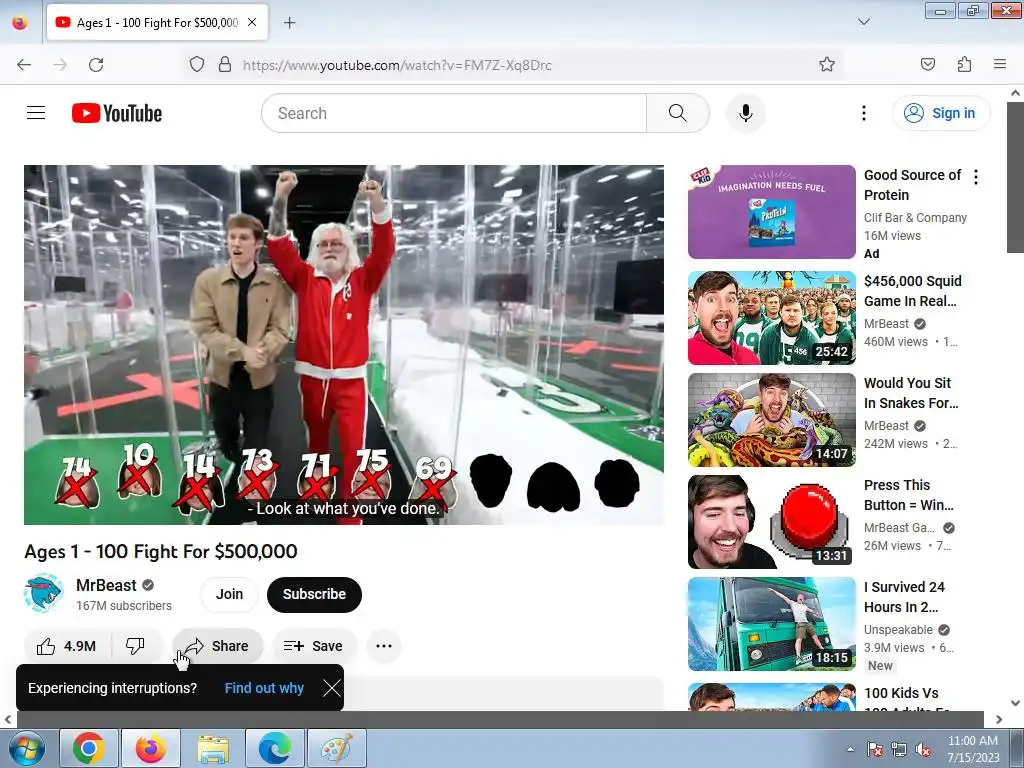The height and width of the screenshot is (768, 1024).
Task: View site security lock information
Action: 225,65
